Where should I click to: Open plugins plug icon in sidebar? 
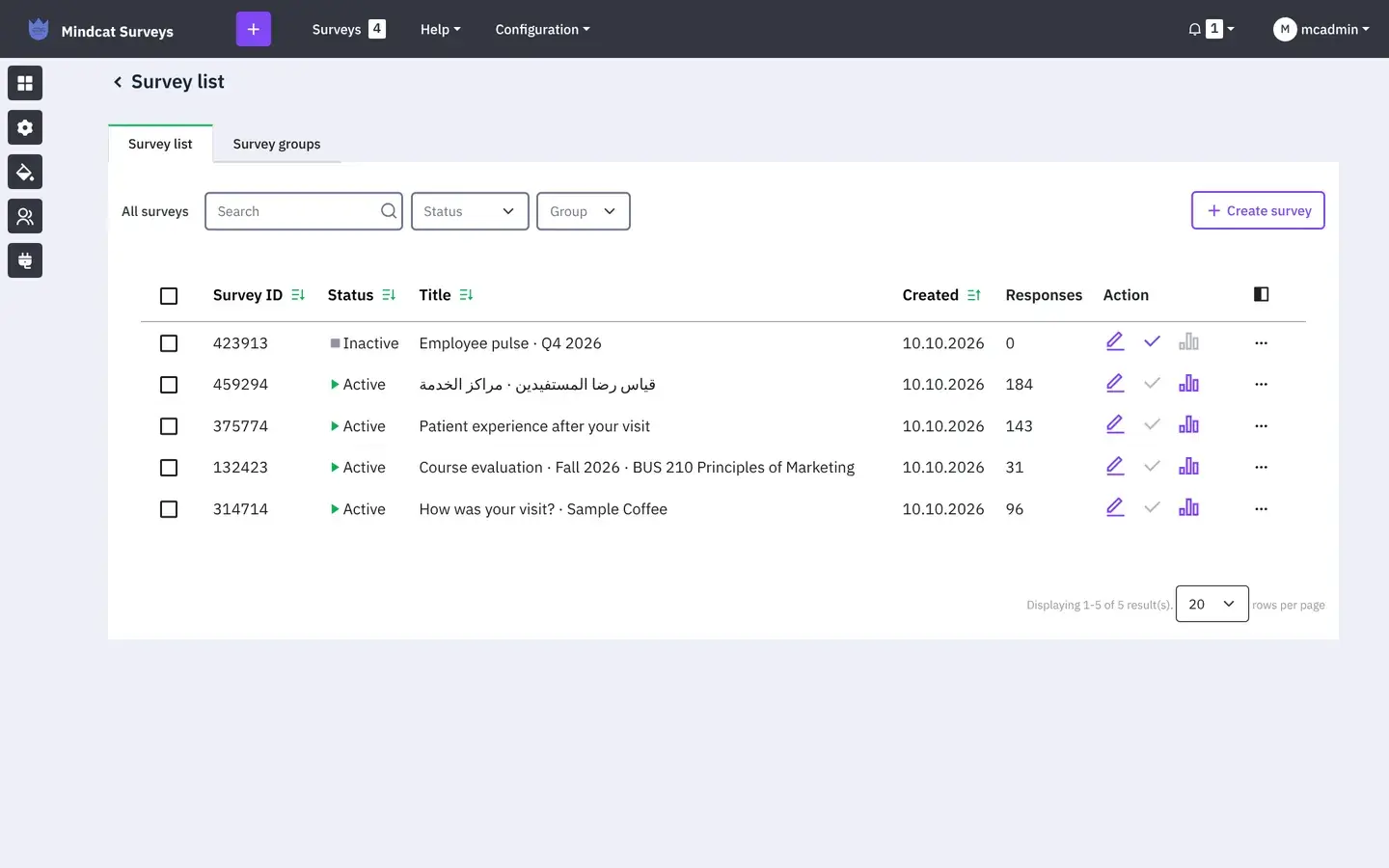tap(25, 260)
